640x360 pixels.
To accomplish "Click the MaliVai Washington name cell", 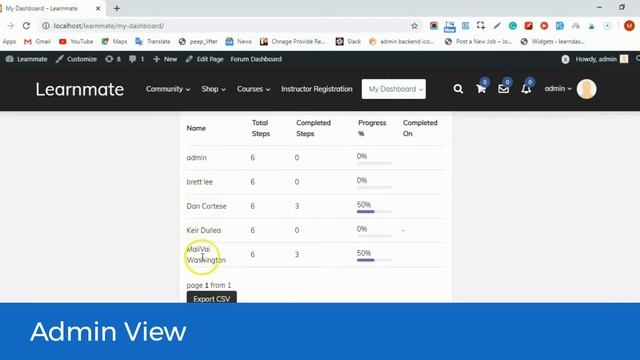I will click(x=206, y=254).
